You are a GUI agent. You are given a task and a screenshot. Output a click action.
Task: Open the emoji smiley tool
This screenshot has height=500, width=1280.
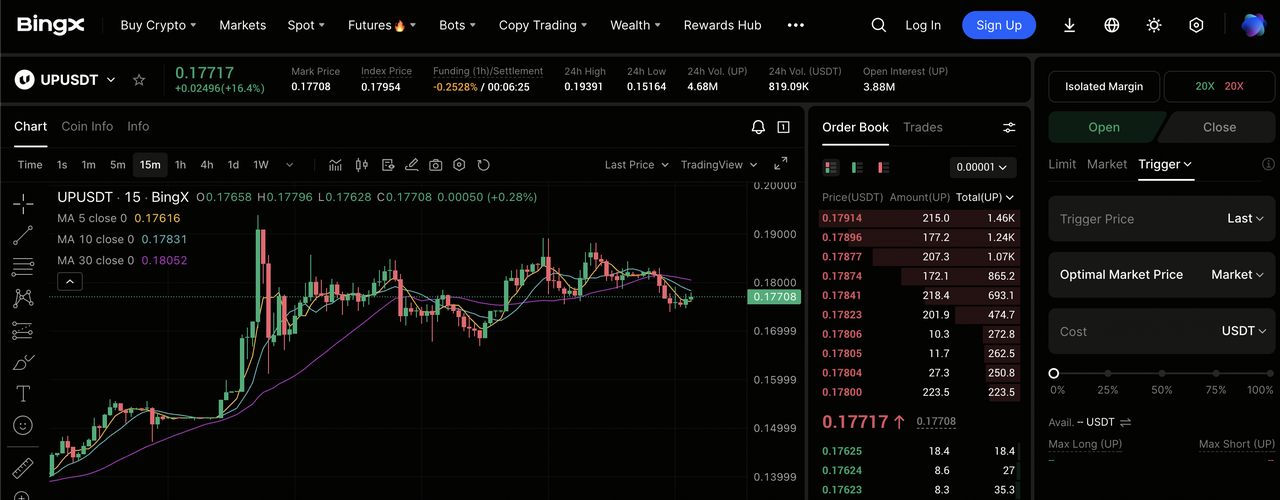tap(23, 425)
